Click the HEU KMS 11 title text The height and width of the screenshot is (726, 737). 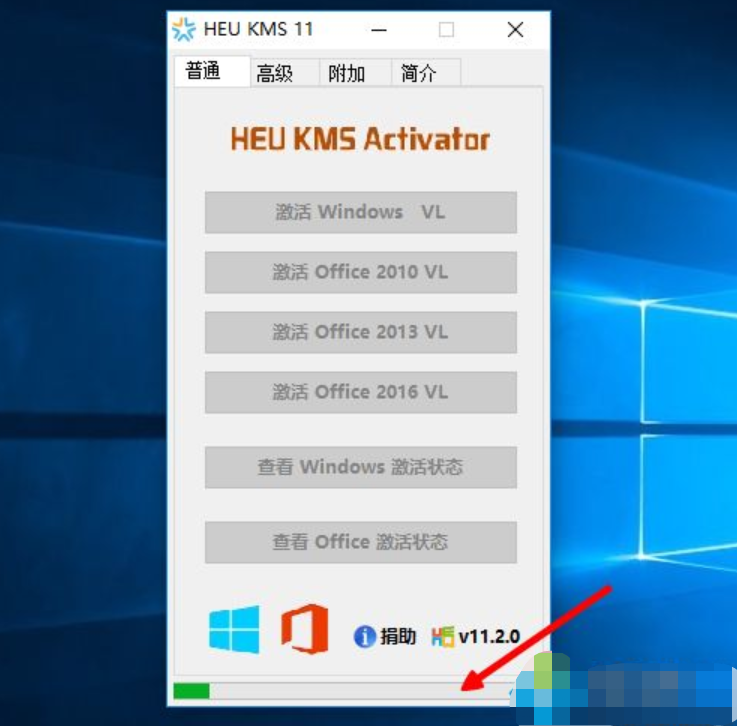point(259,29)
